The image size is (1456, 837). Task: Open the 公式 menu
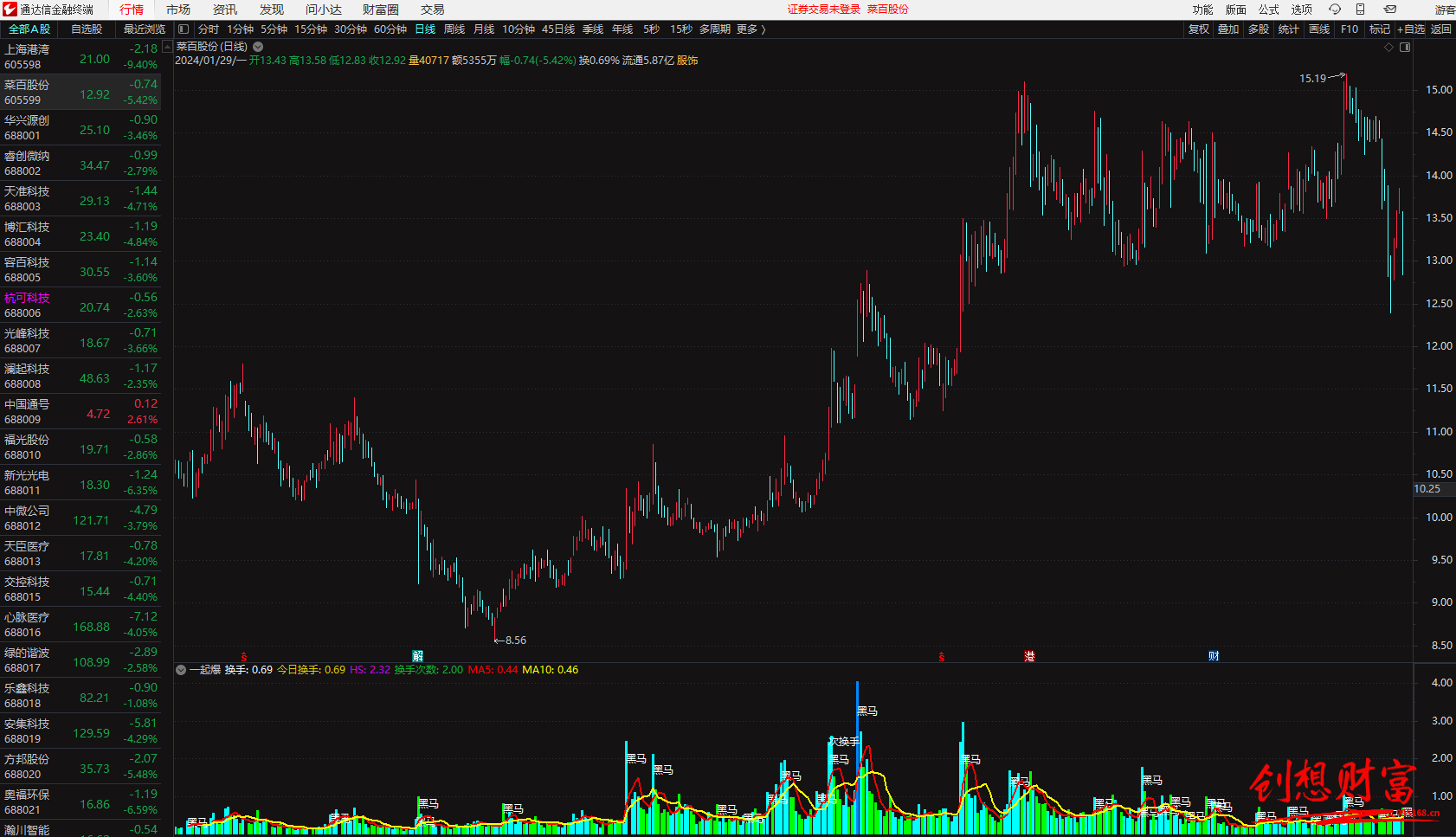tap(1269, 10)
